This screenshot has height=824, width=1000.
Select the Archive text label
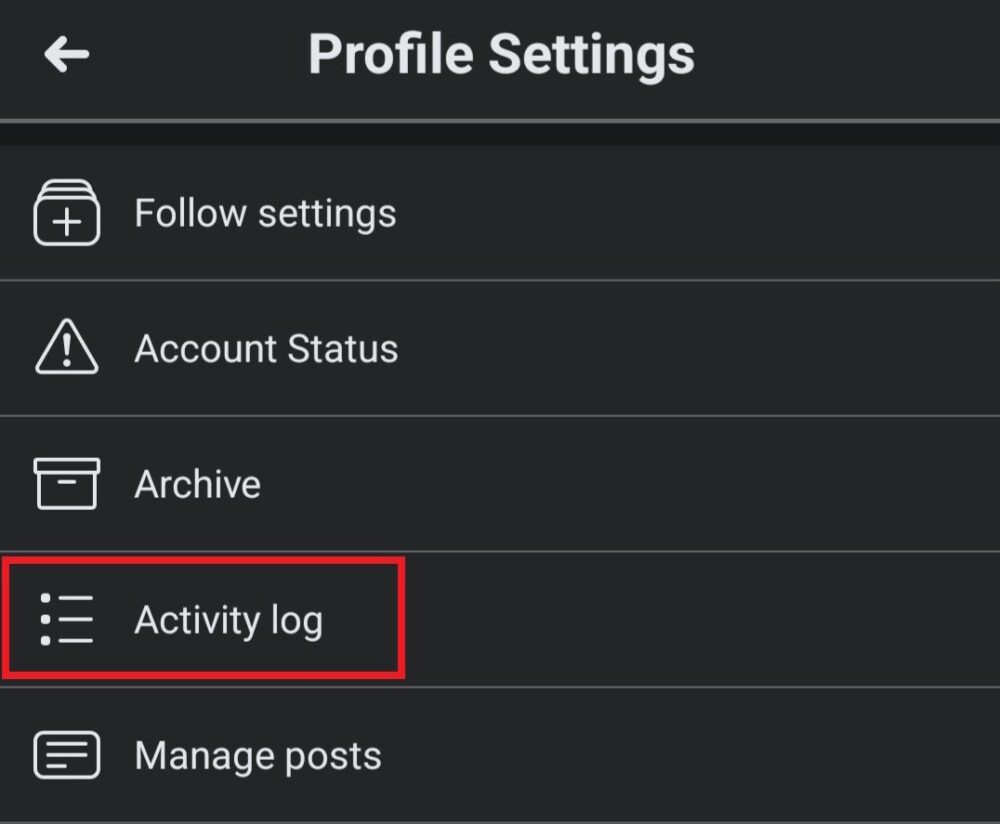tap(198, 484)
